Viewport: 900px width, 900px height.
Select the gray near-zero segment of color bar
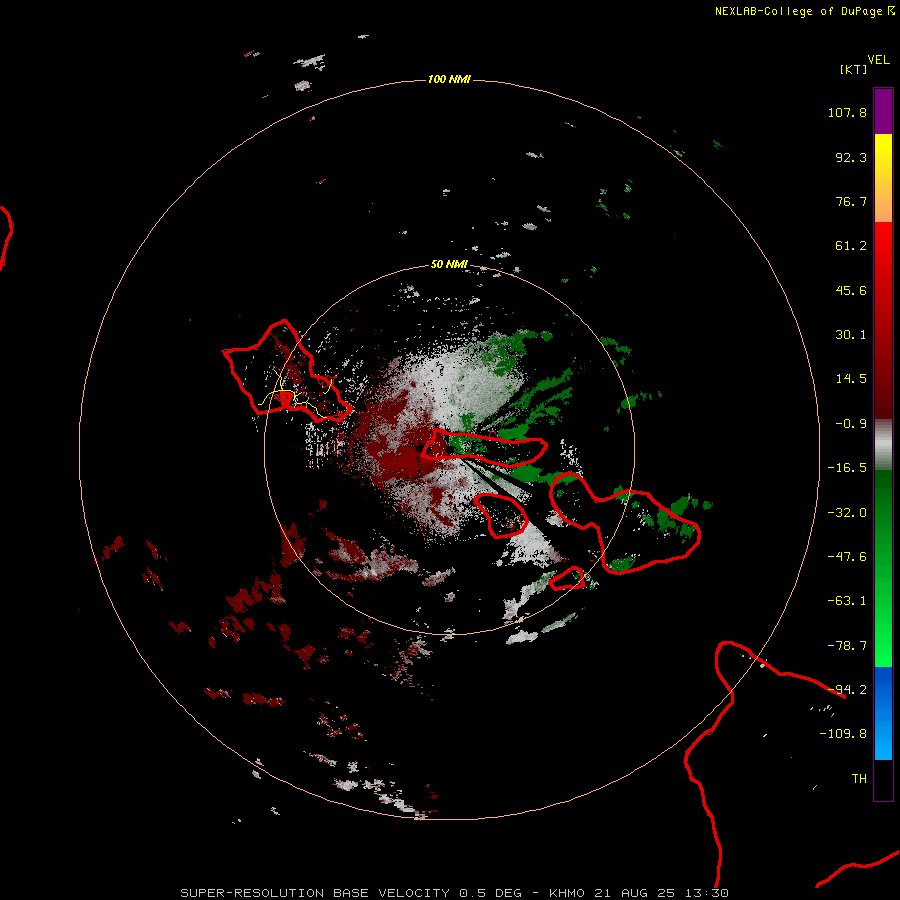883,445
